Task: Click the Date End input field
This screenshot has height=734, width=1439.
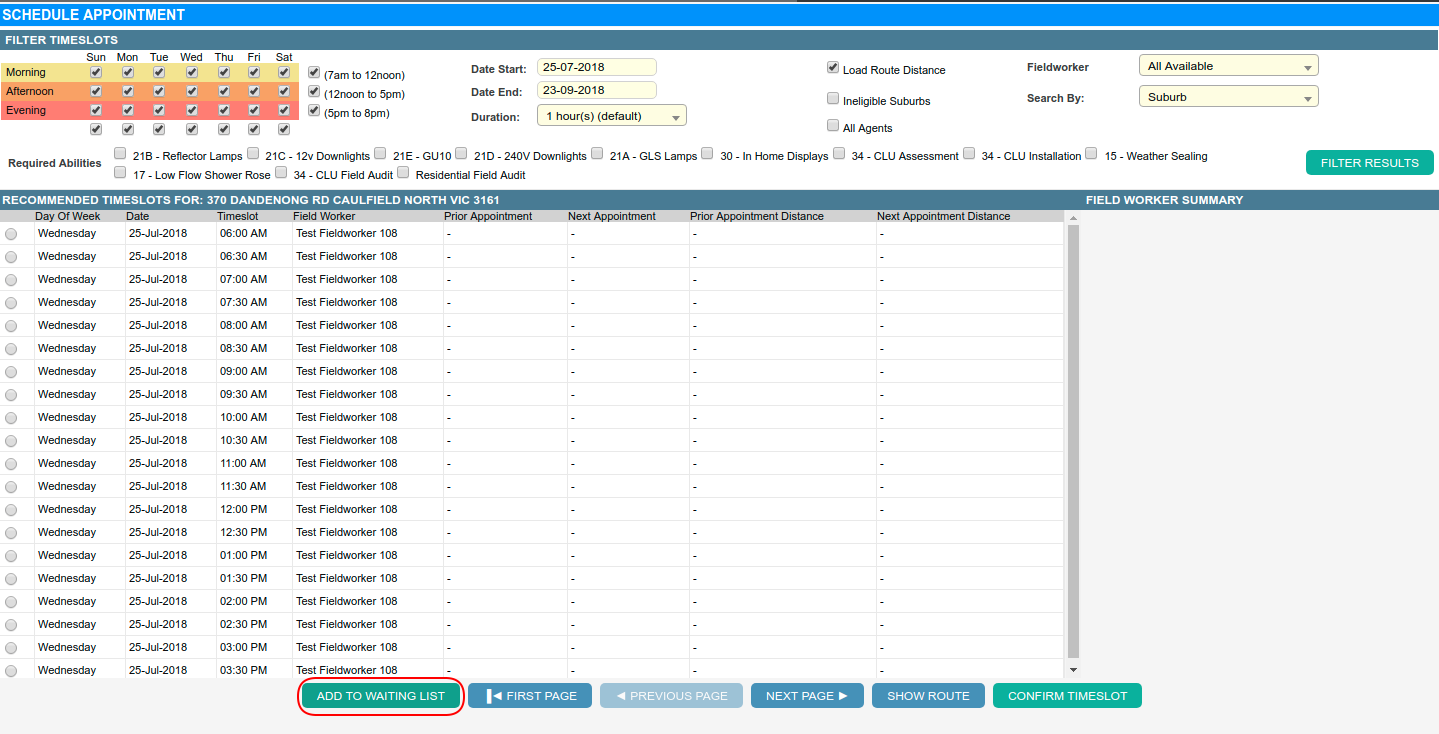Action: 596,90
